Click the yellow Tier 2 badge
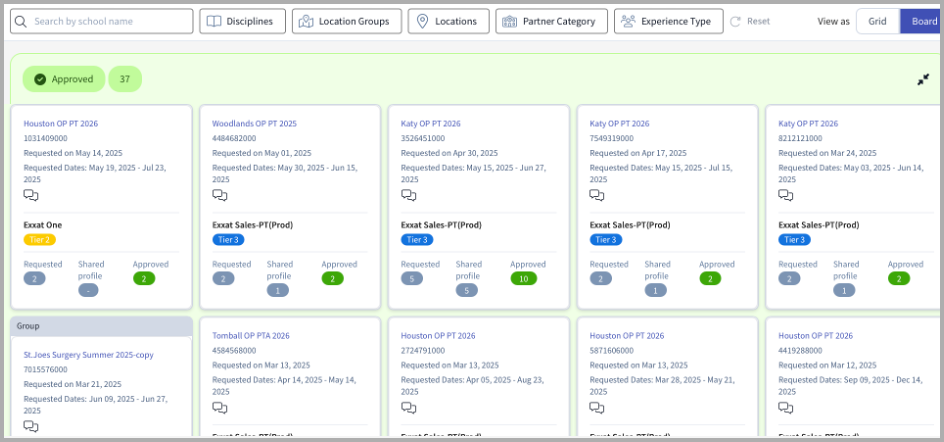Screen dimensions: 944x442 [x=40, y=240]
